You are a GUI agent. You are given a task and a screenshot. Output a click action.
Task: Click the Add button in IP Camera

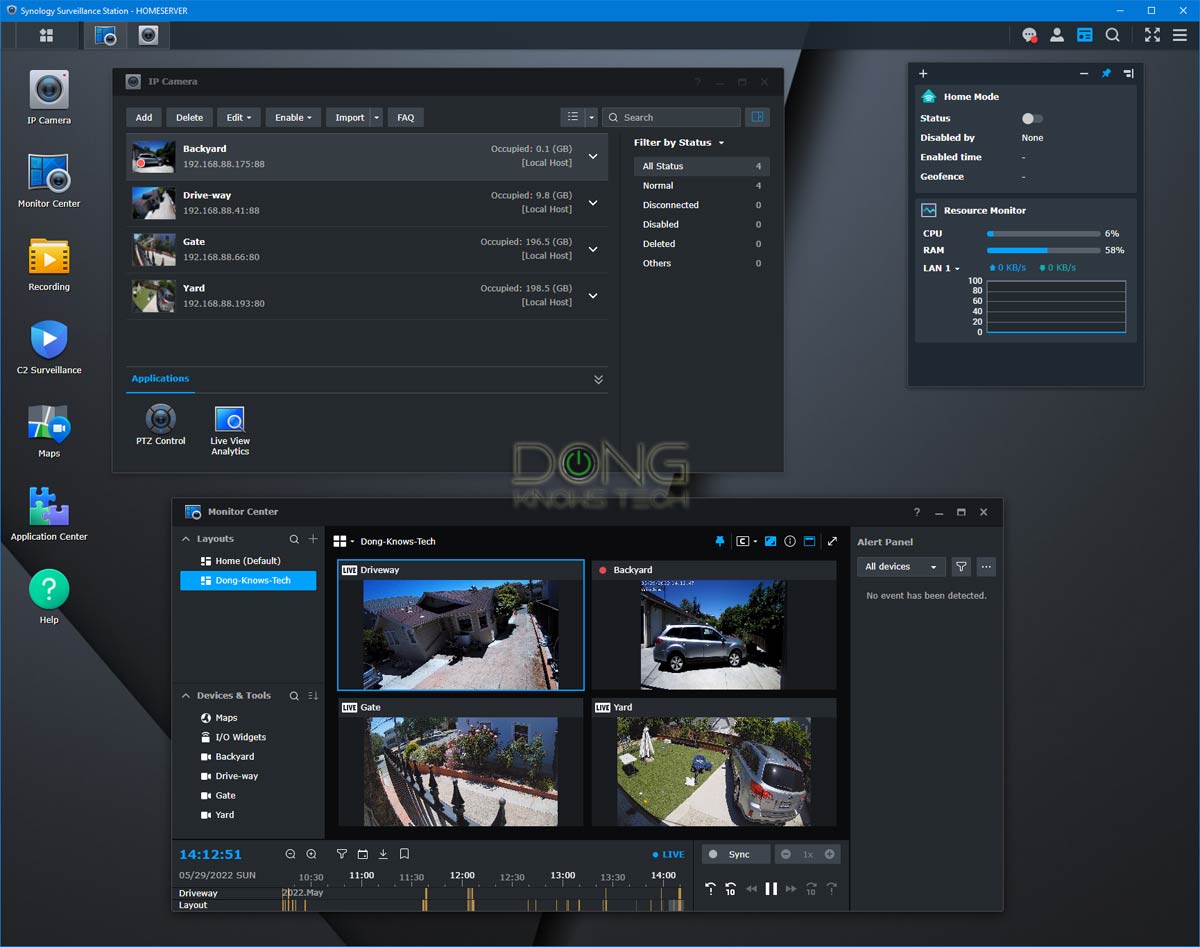coord(144,117)
